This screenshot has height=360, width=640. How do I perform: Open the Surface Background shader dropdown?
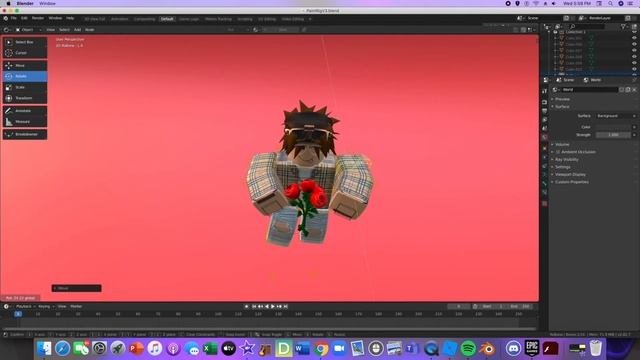(x=616, y=116)
